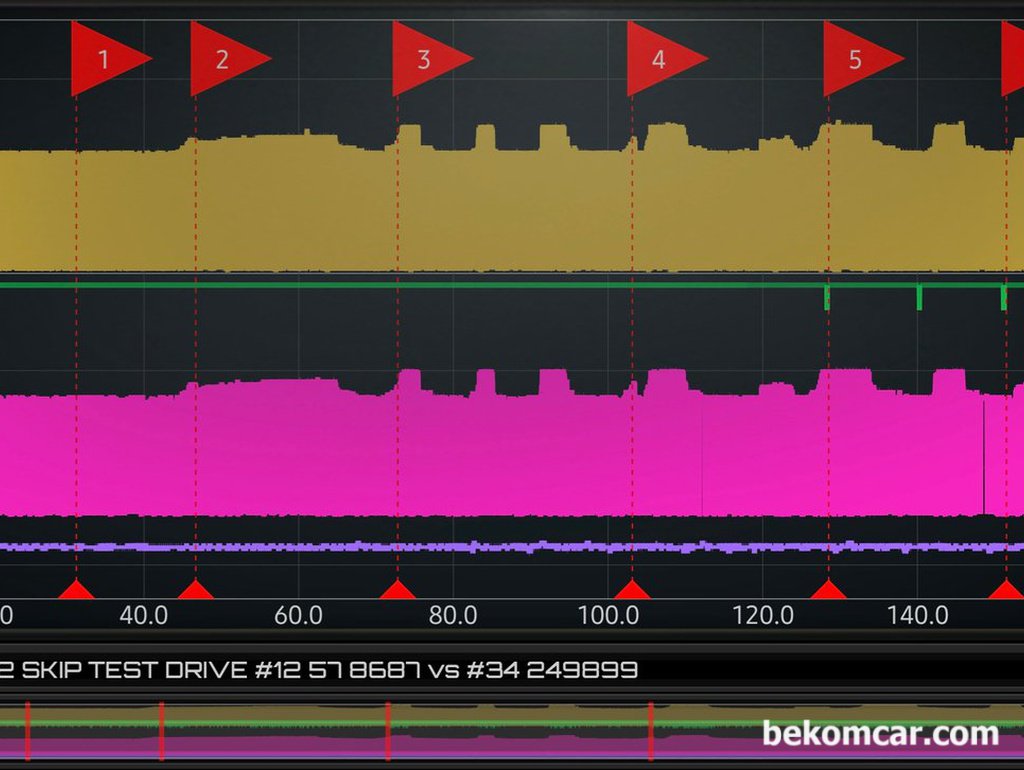This screenshot has height=770, width=1024.
Task: Select the bottom triangle marker below flag 5
Action: tap(829, 589)
